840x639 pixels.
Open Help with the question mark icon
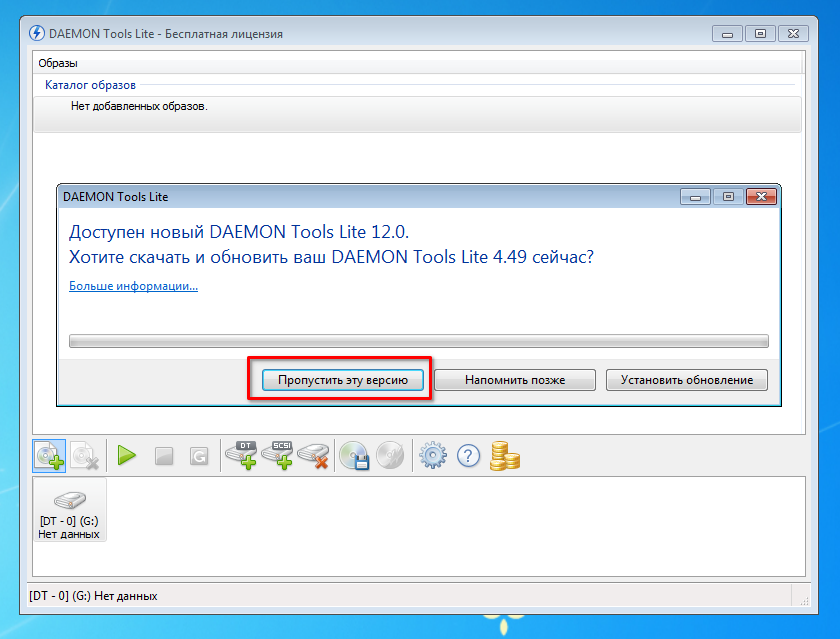[468, 456]
